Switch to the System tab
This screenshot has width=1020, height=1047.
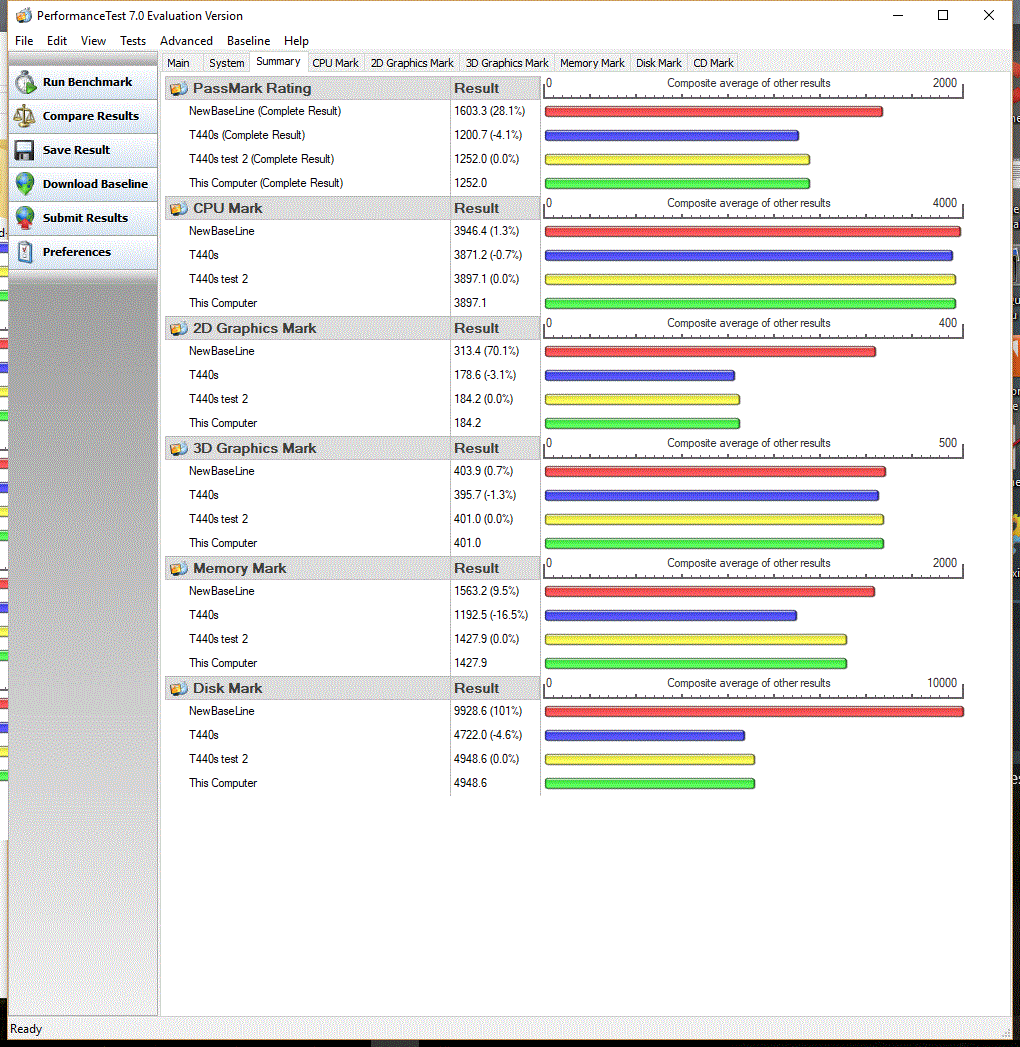coord(226,63)
